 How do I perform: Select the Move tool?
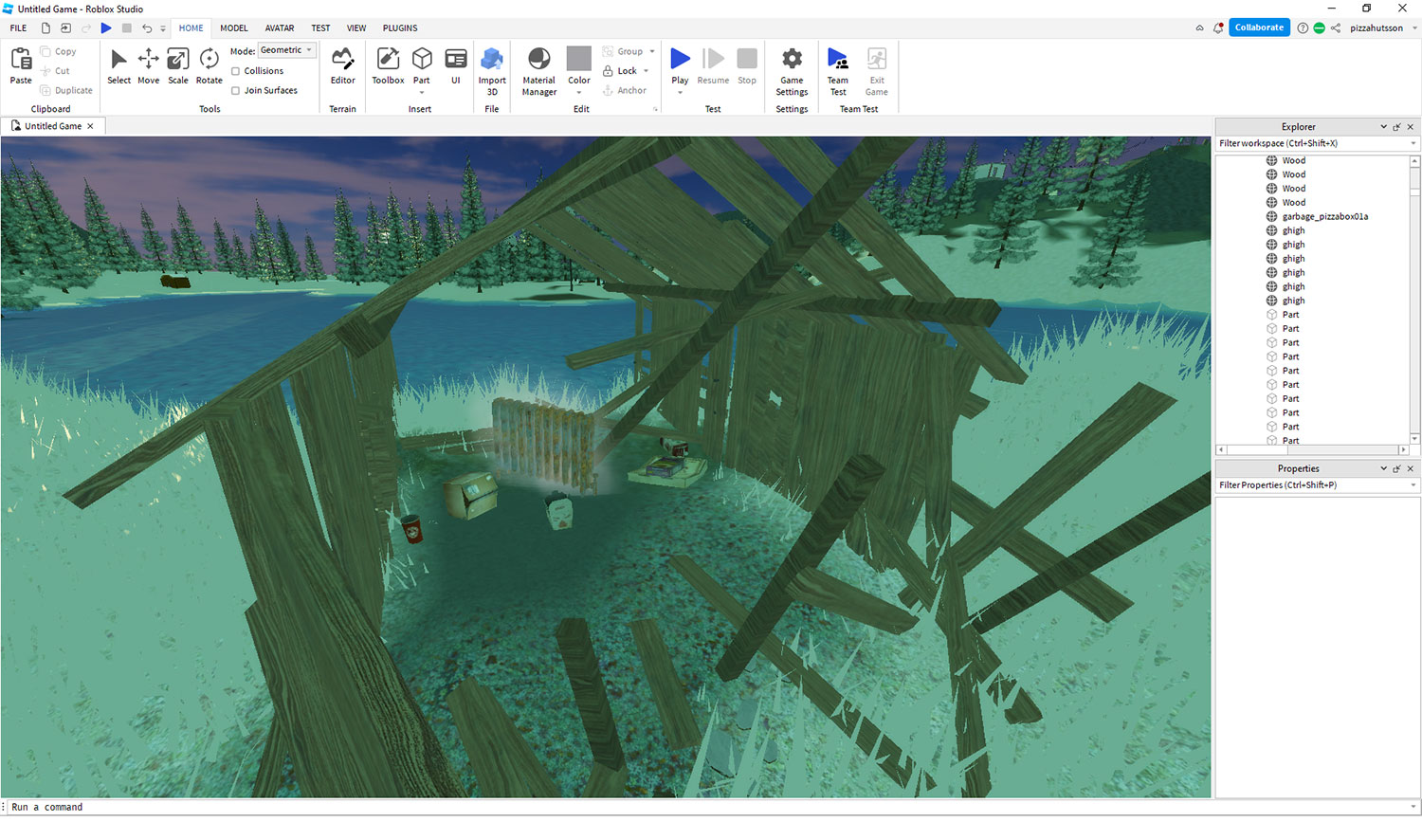(x=149, y=65)
